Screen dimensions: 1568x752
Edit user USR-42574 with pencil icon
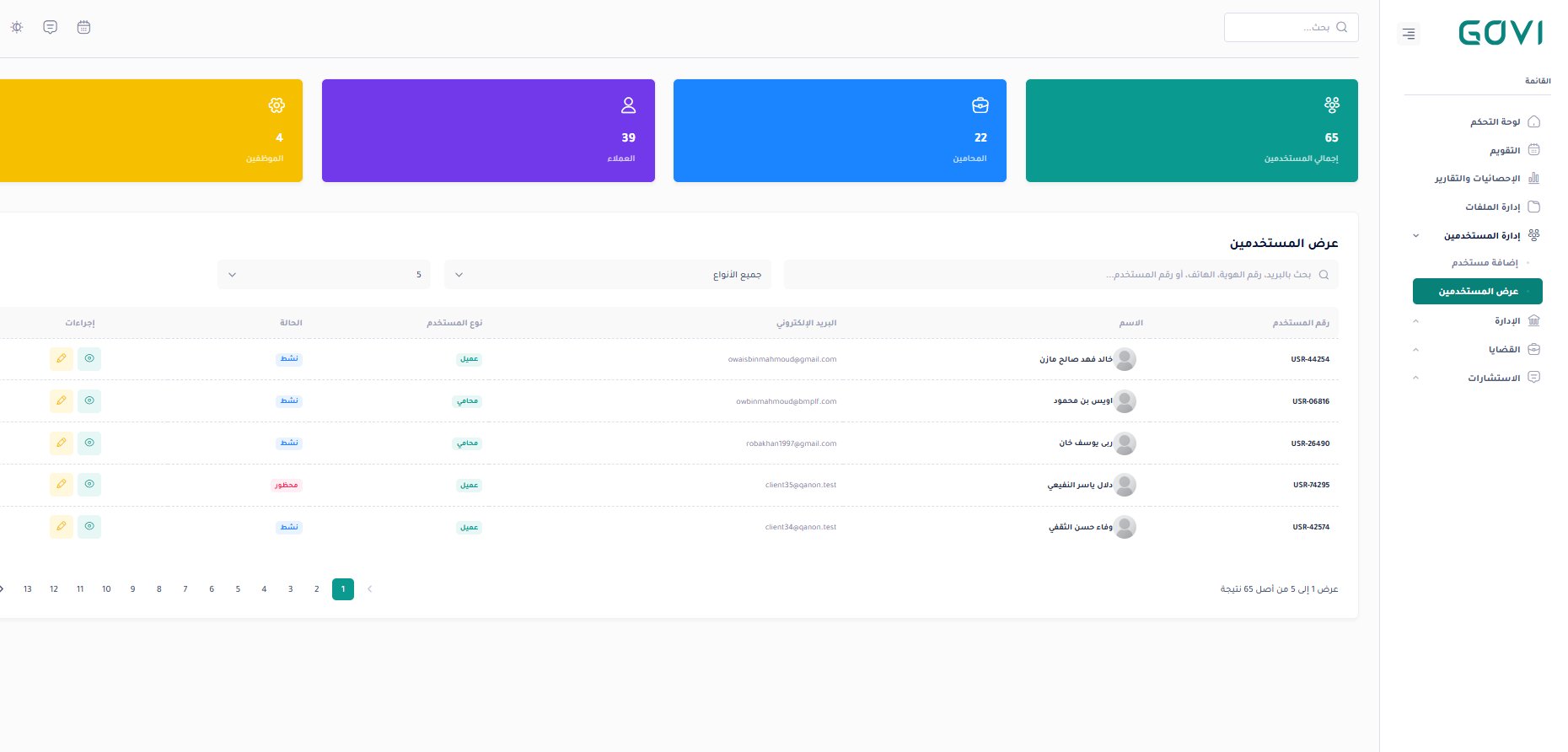tap(62, 527)
